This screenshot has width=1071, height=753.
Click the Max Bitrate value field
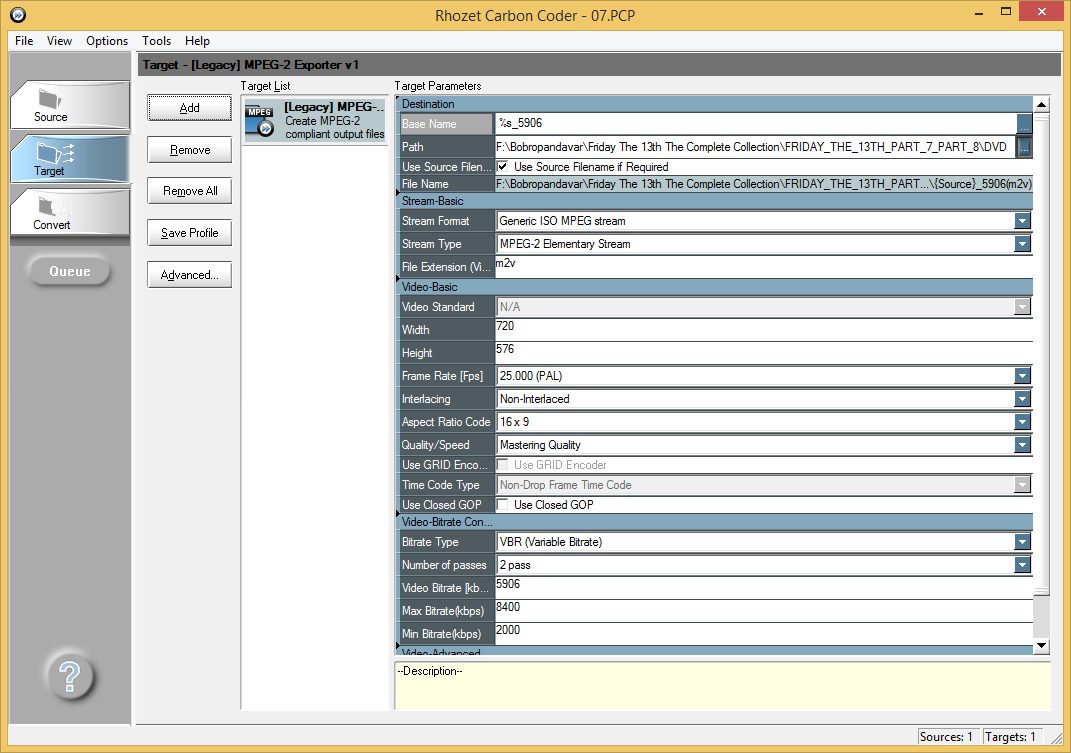tap(764, 611)
